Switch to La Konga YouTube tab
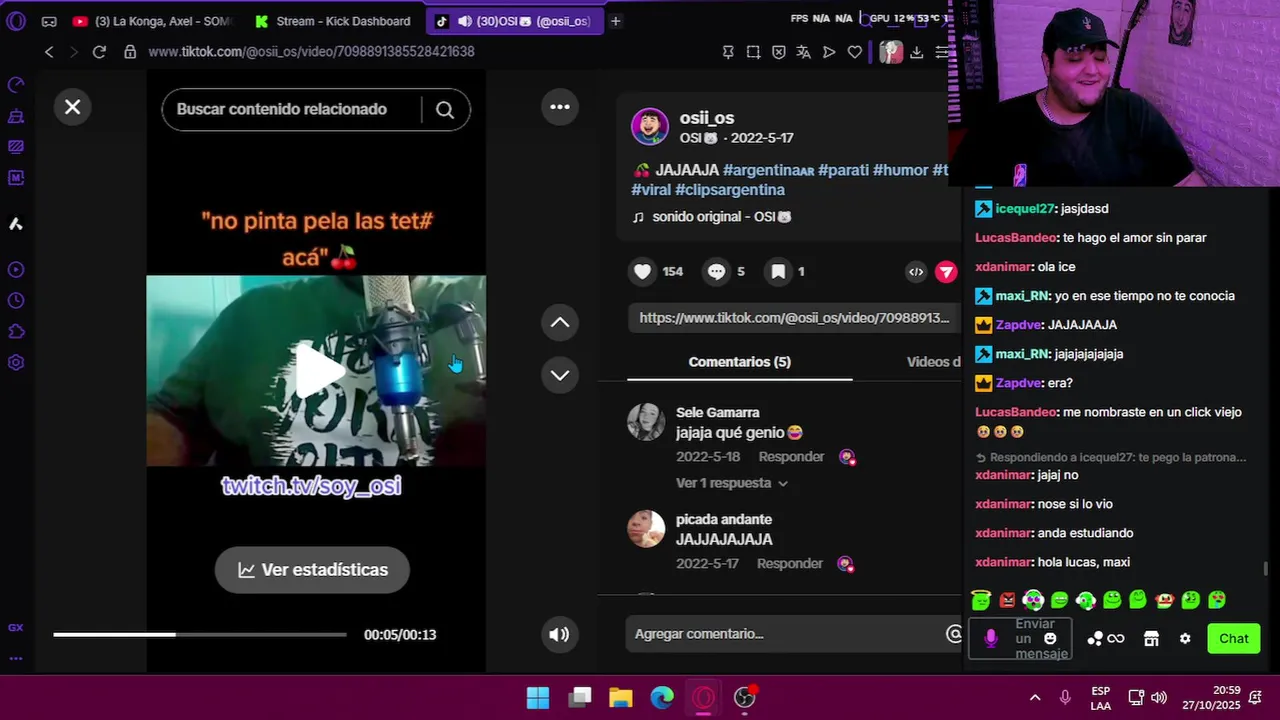This screenshot has height=720, width=1280. pyautogui.click(x=152, y=21)
